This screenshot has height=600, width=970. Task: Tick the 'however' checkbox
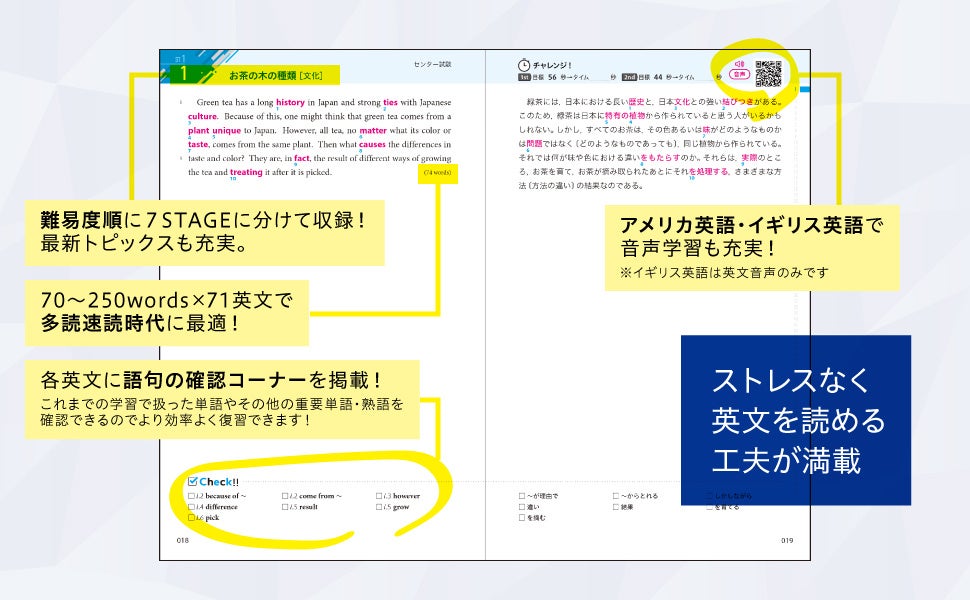379,496
